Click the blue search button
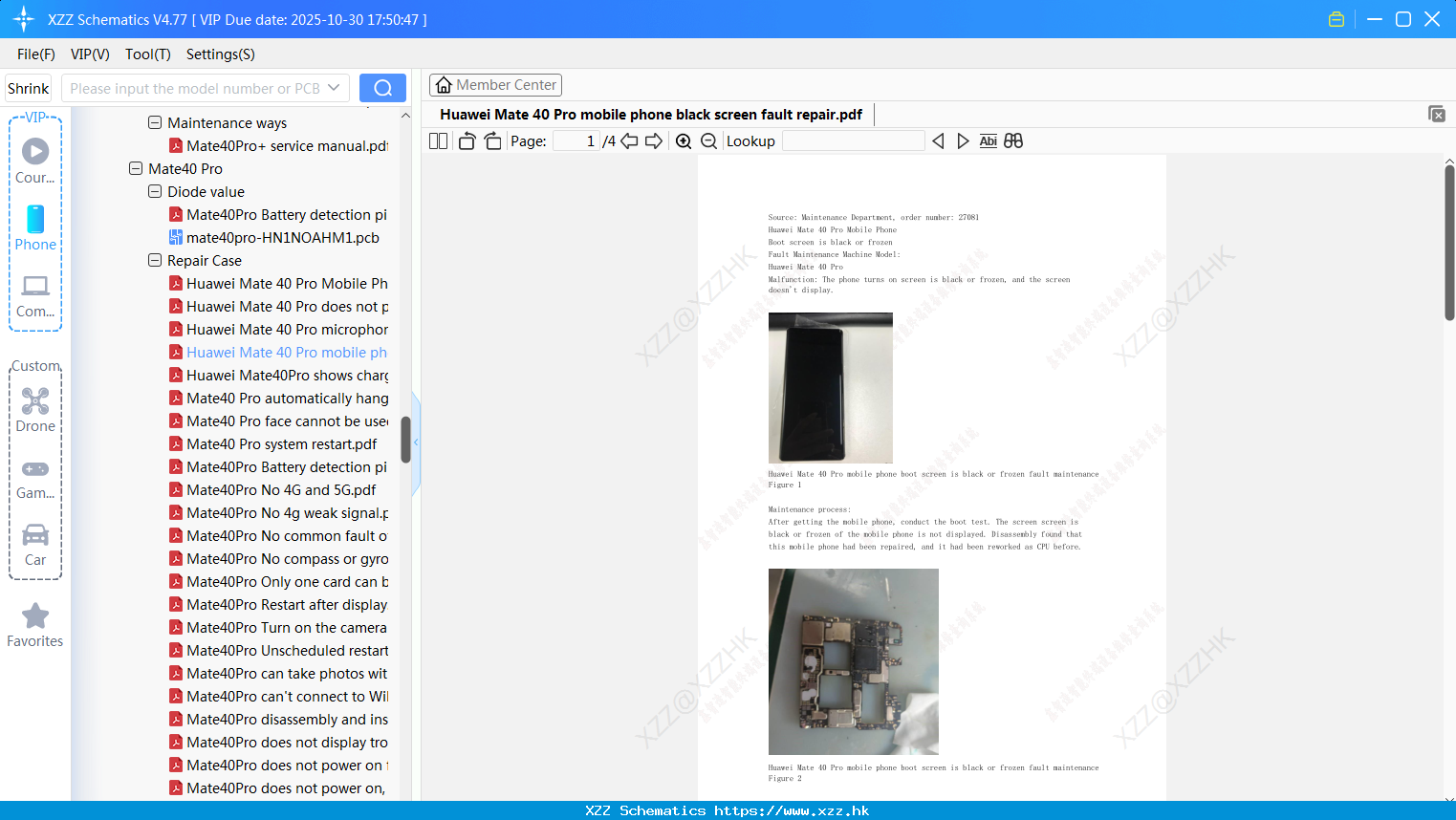1456x820 pixels. tap(382, 88)
